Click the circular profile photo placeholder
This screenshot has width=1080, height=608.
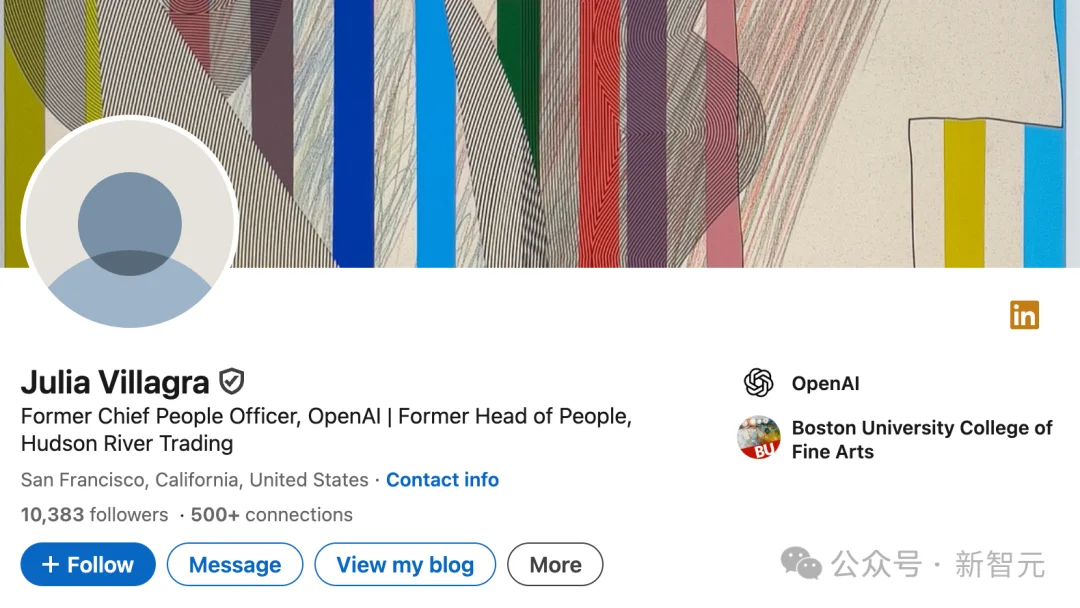tap(128, 224)
